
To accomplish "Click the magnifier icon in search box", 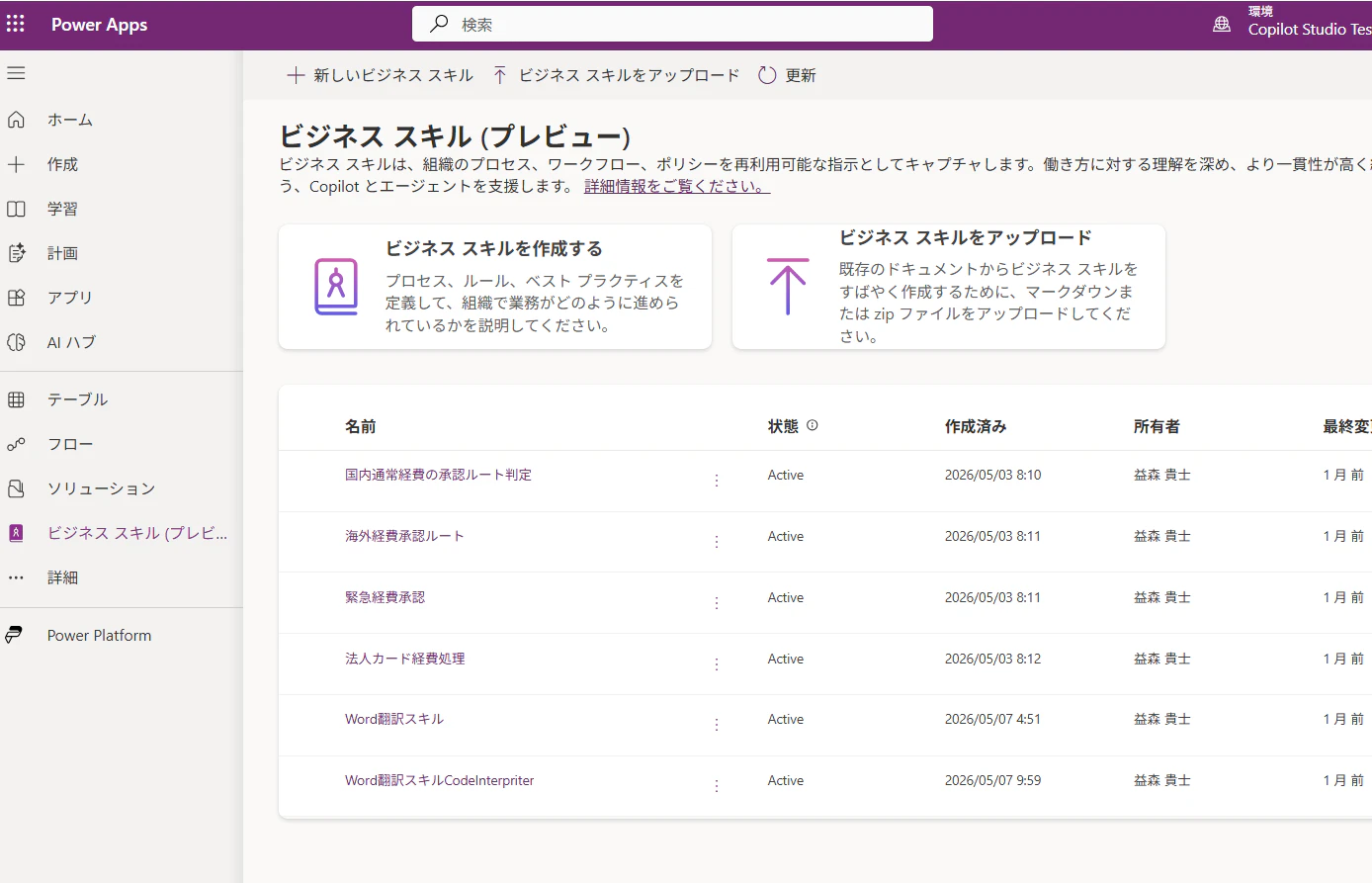I will pyautogui.click(x=439, y=24).
